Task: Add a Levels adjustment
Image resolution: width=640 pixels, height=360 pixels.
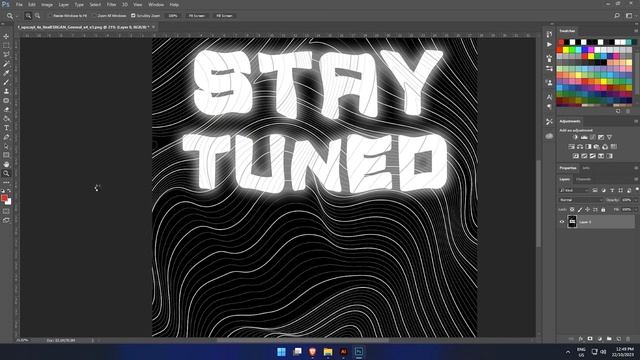Action: pos(584,138)
